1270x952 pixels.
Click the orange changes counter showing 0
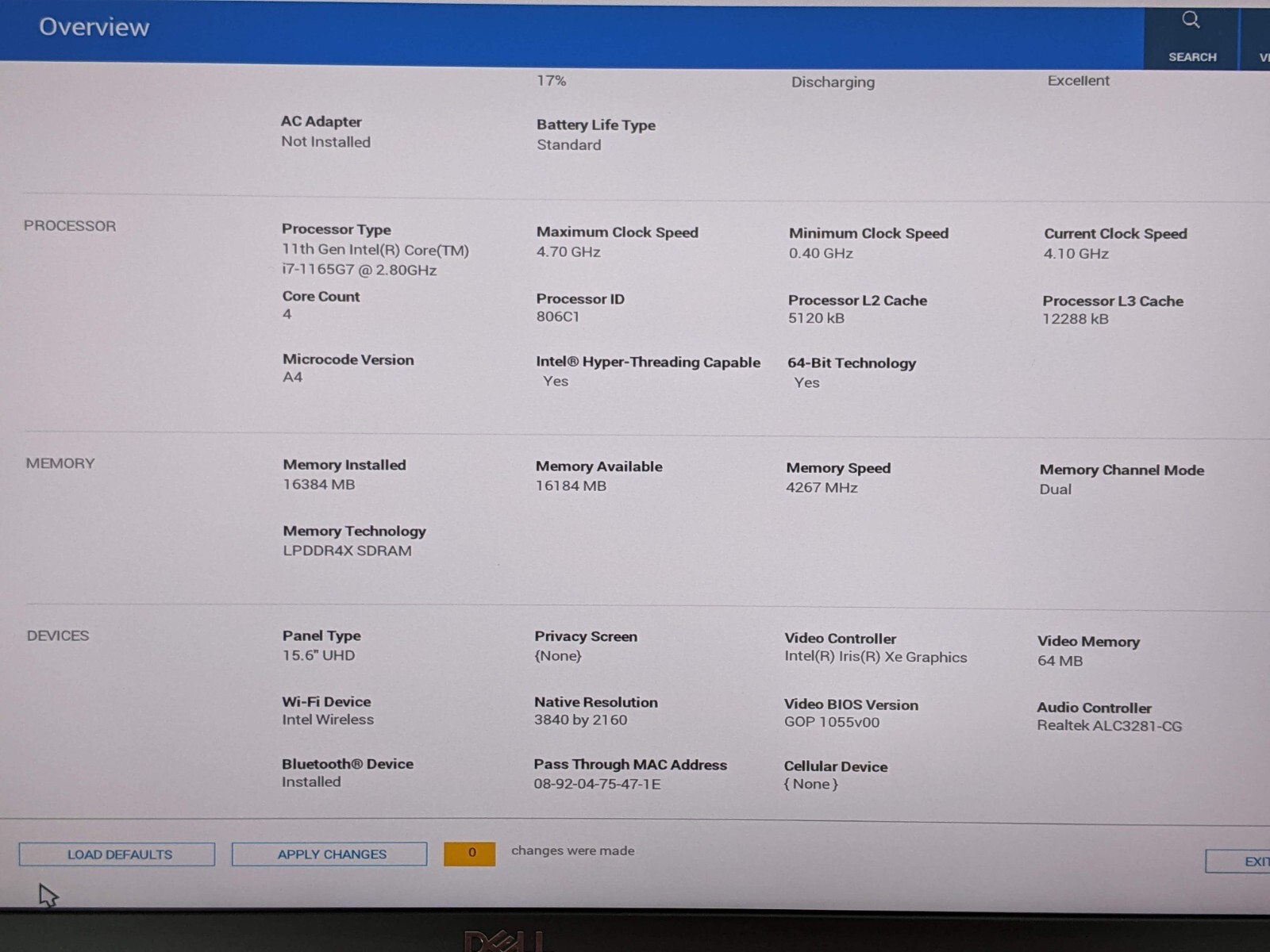coord(470,854)
